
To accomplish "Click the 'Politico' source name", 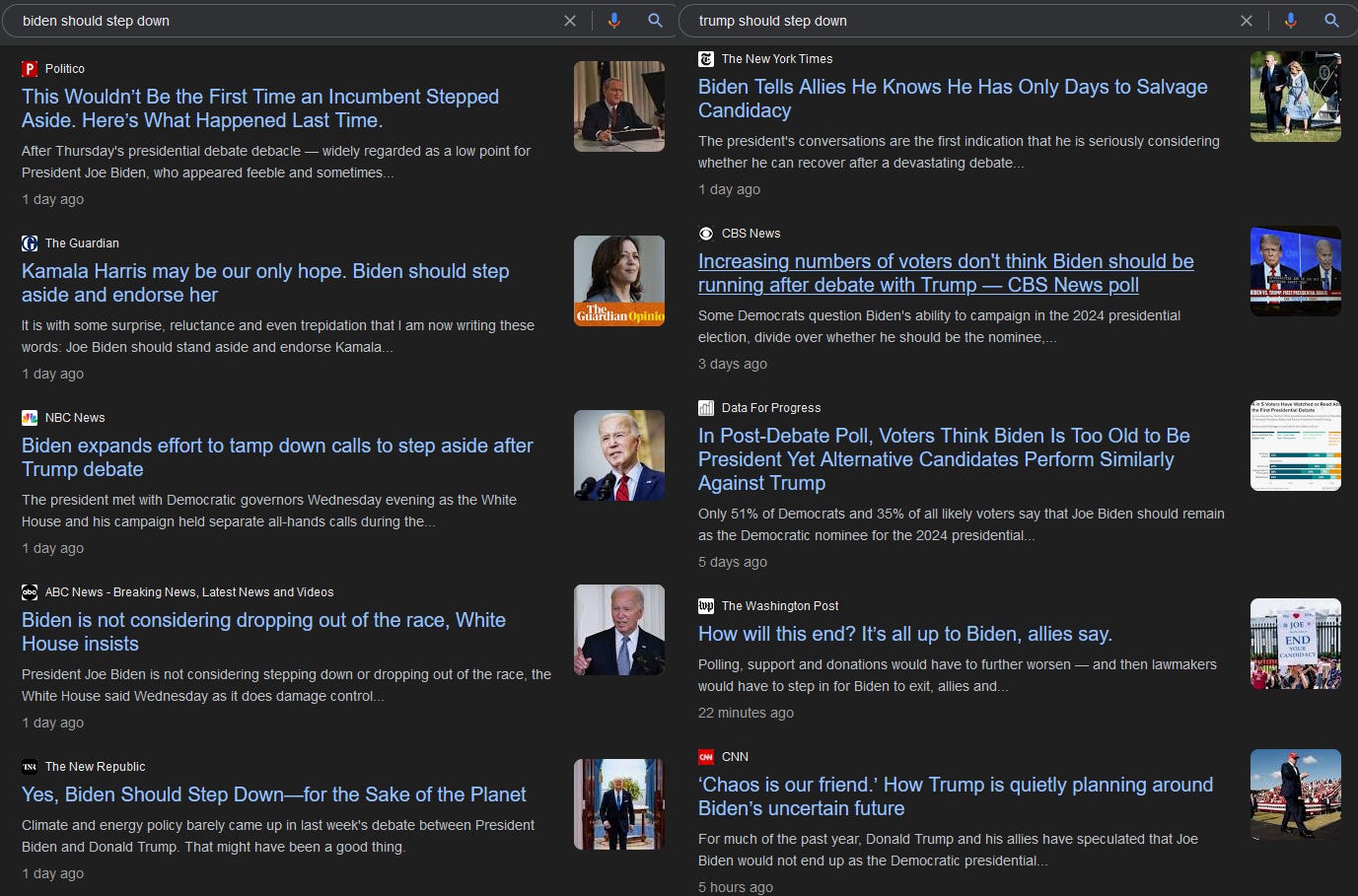I will tap(65, 69).
